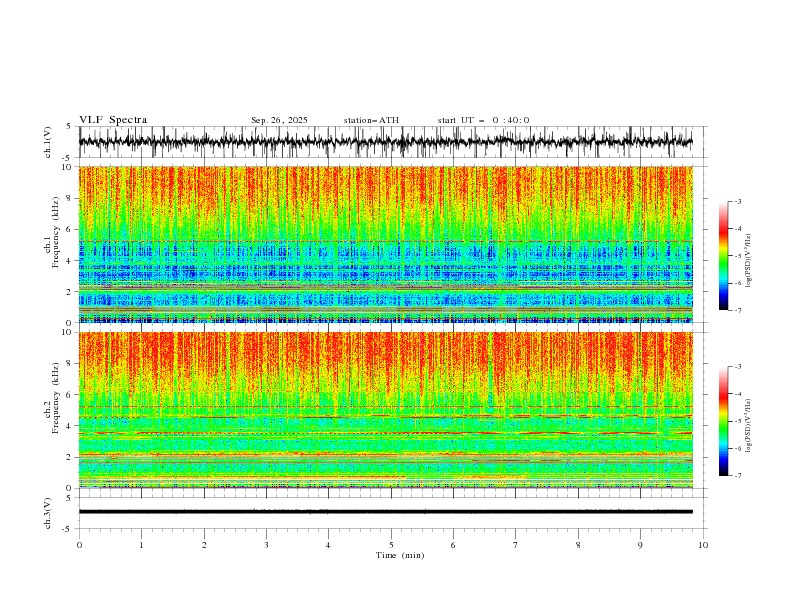The height and width of the screenshot is (612, 792).
Task: Select the date text "Sep. 26, 2025"
Action: (279, 120)
